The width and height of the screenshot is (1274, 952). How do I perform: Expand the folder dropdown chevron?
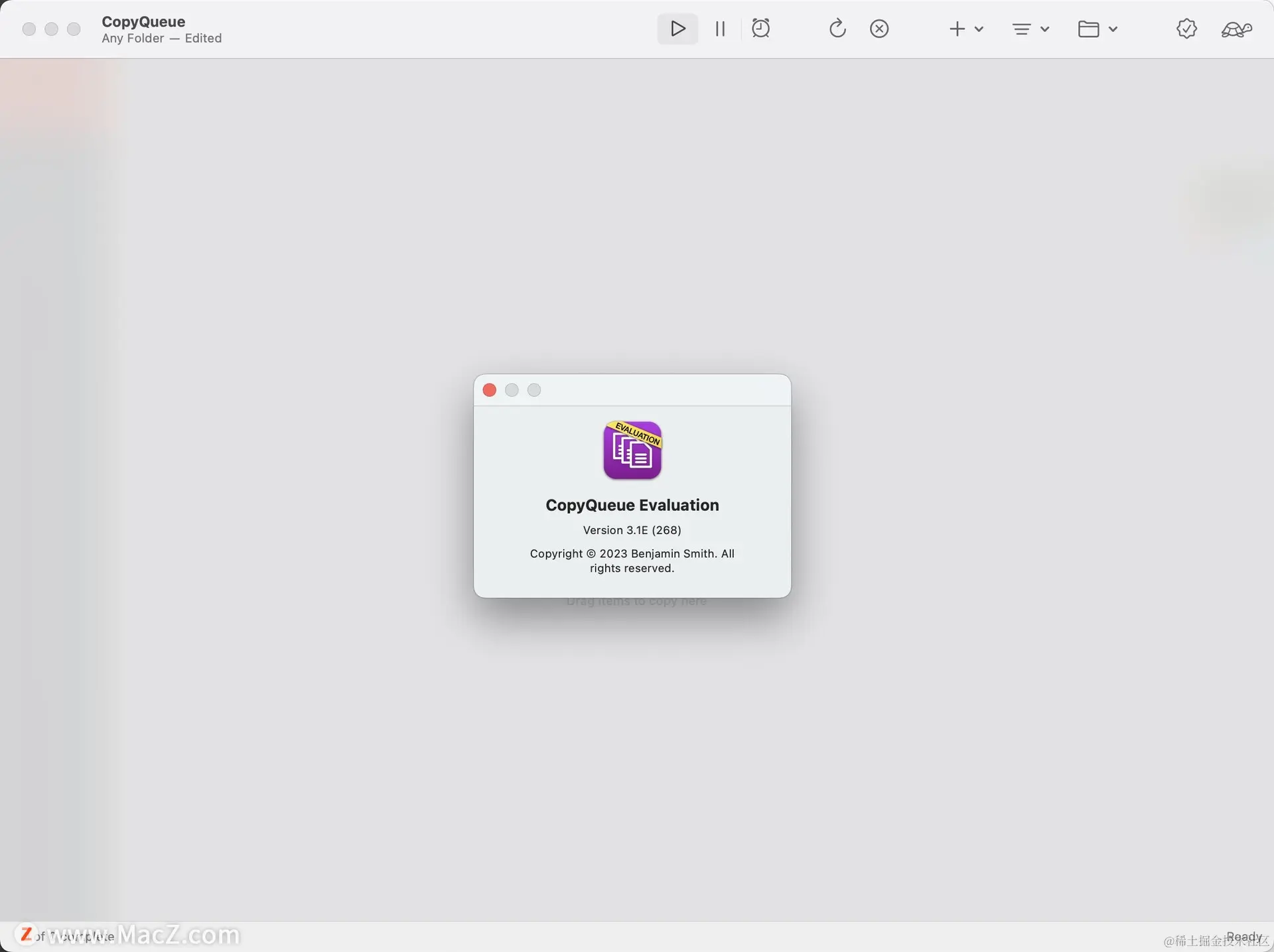(x=1113, y=29)
